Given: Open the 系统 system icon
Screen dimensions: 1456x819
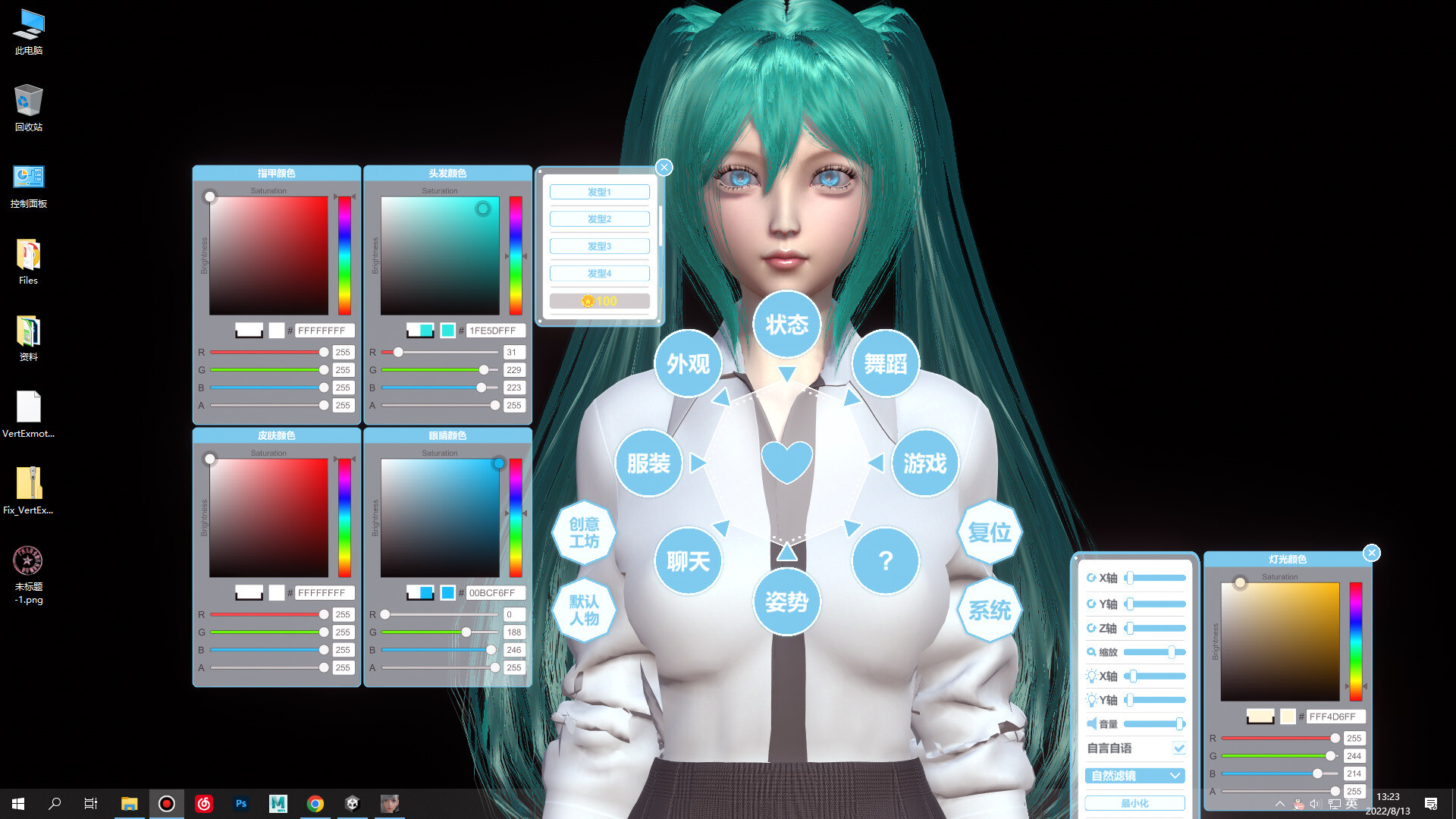Looking at the screenshot, I should coord(989,609).
